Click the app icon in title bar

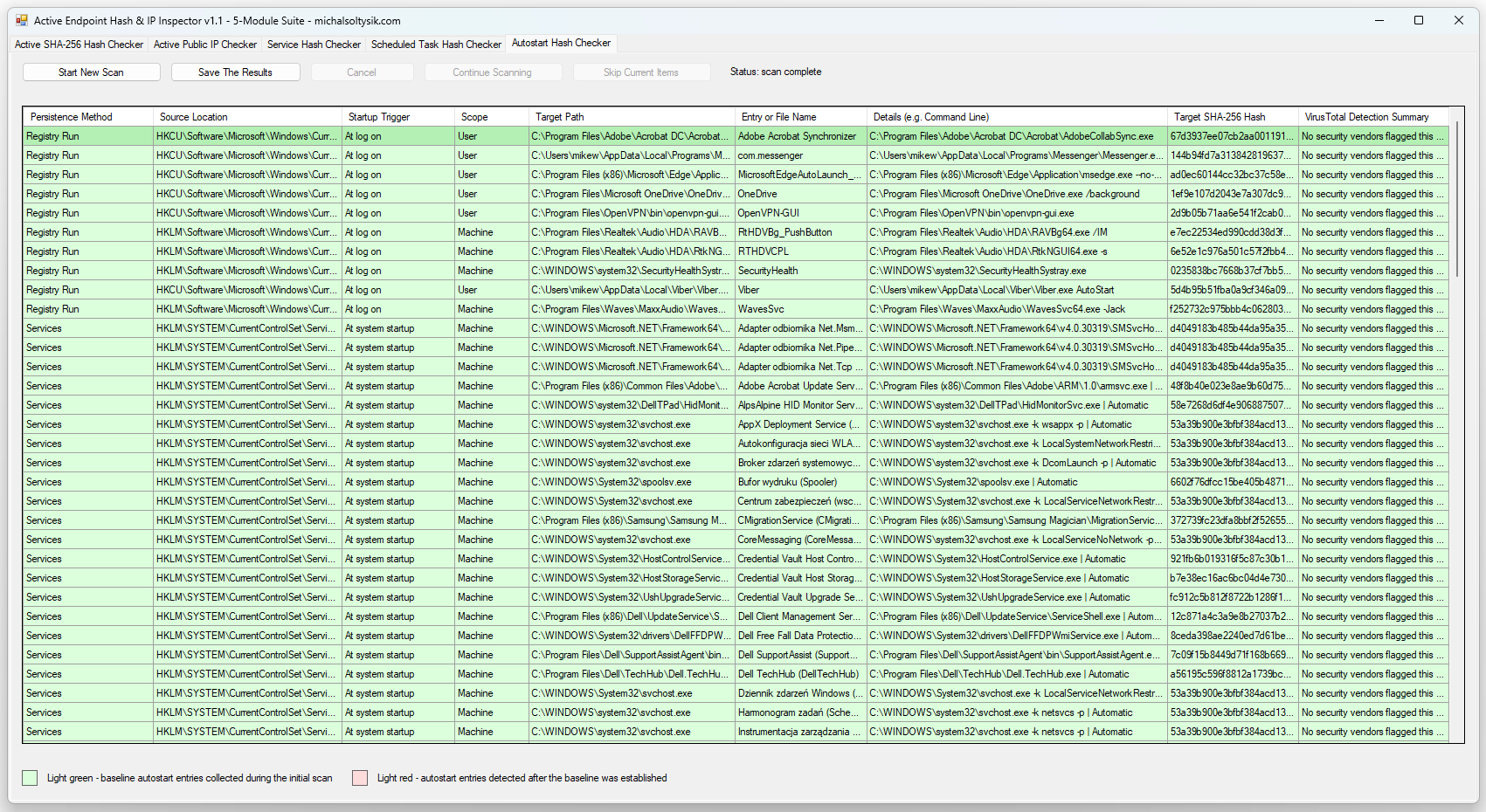coord(22,20)
